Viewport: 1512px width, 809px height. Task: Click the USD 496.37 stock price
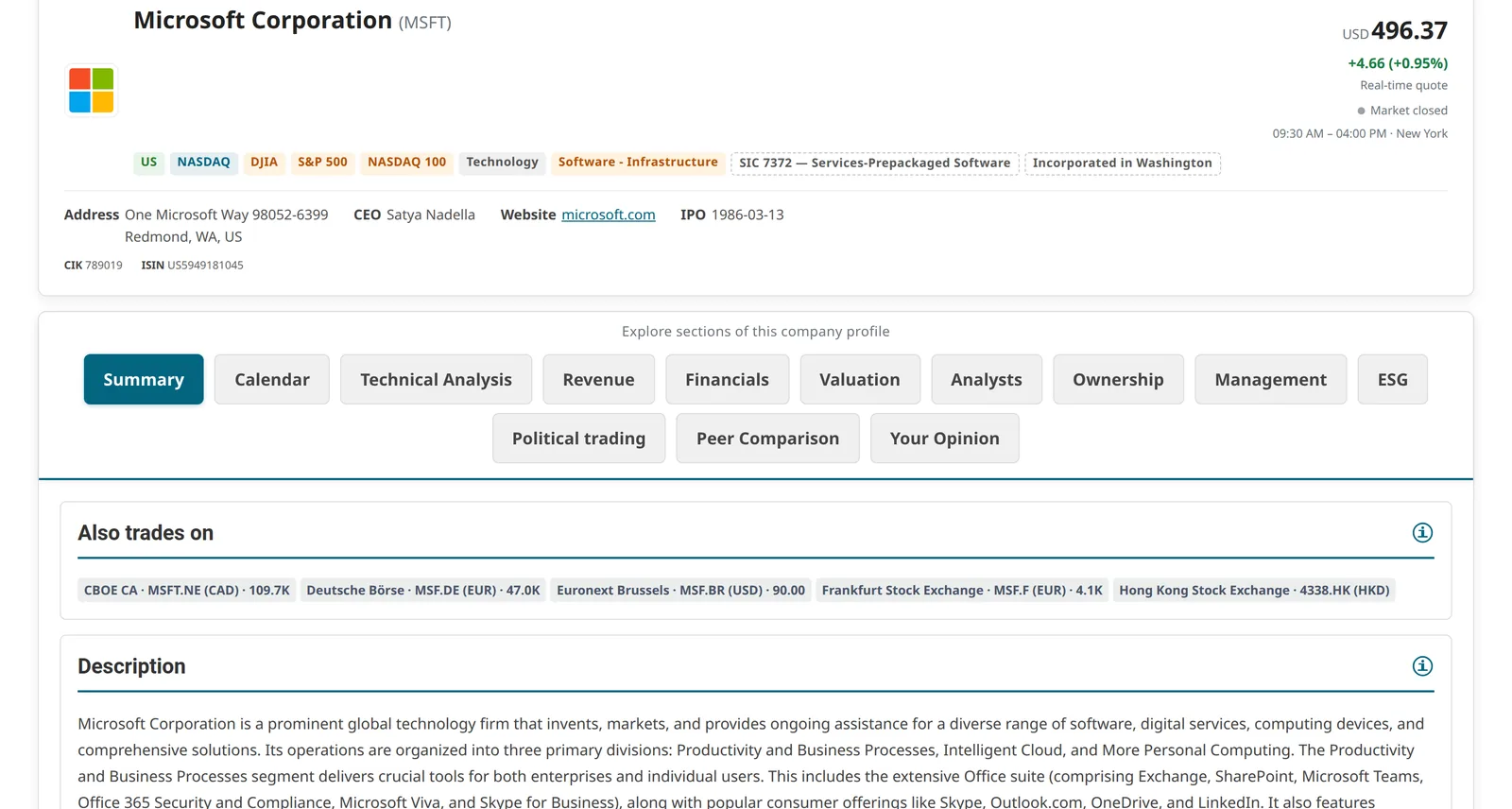(1395, 31)
